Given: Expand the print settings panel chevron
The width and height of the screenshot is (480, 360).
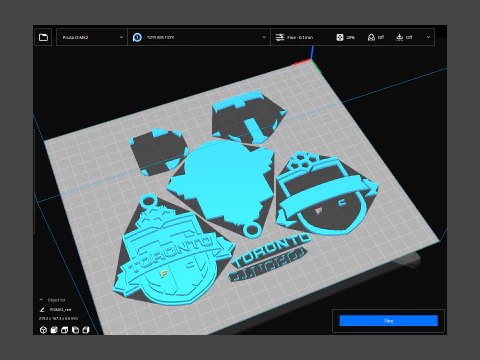Looking at the screenshot, I should pyautogui.click(x=428, y=37).
